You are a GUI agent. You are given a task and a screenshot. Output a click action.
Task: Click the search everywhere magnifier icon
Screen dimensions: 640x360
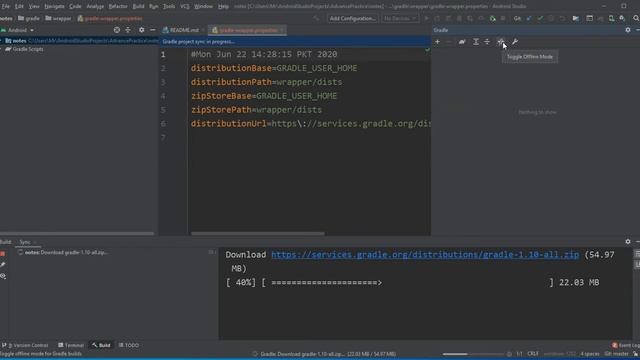pos(636,18)
